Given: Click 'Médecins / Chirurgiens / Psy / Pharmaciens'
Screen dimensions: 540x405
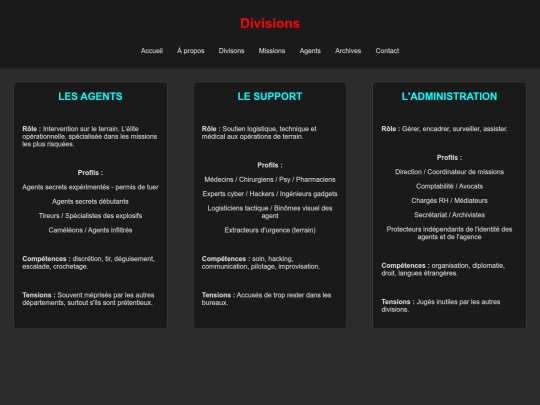Looking at the screenshot, I should tap(270, 180).
